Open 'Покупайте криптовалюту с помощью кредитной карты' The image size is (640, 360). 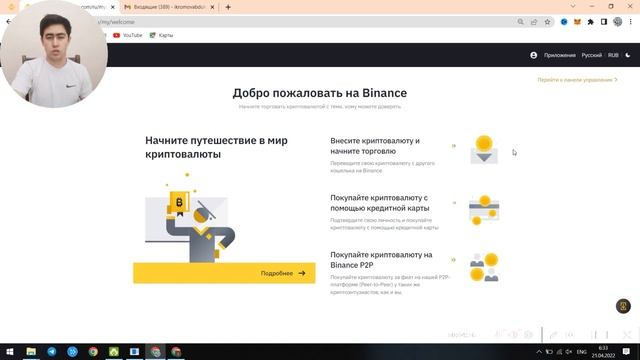click(x=380, y=203)
